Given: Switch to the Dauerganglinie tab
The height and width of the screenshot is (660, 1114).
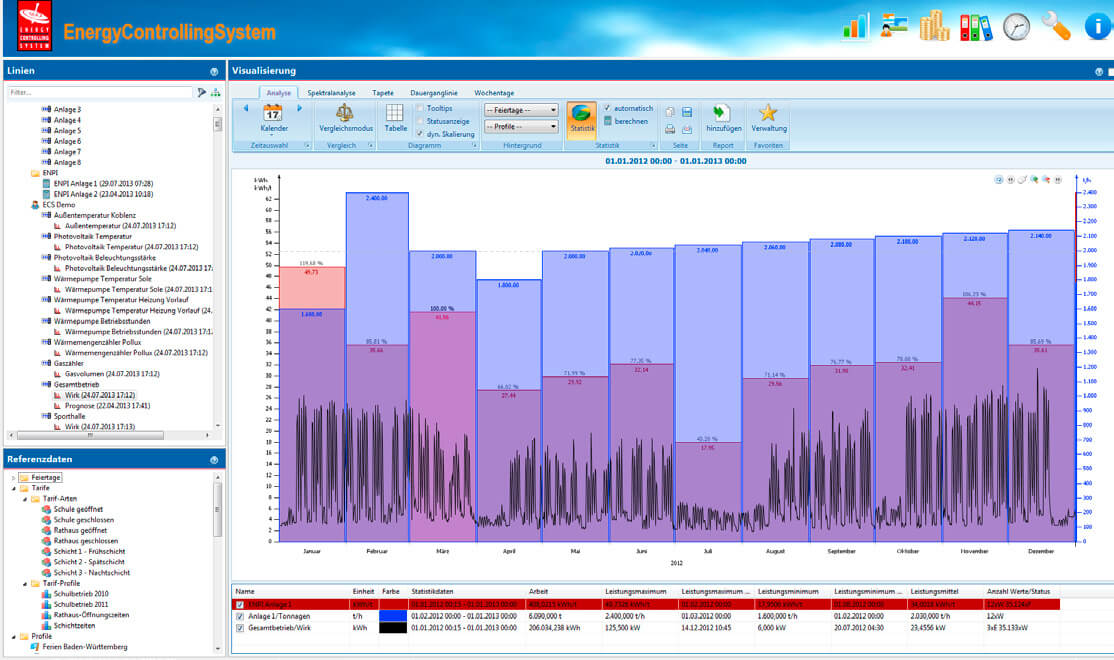Looking at the screenshot, I should pyautogui.click(x=434, y=92).
